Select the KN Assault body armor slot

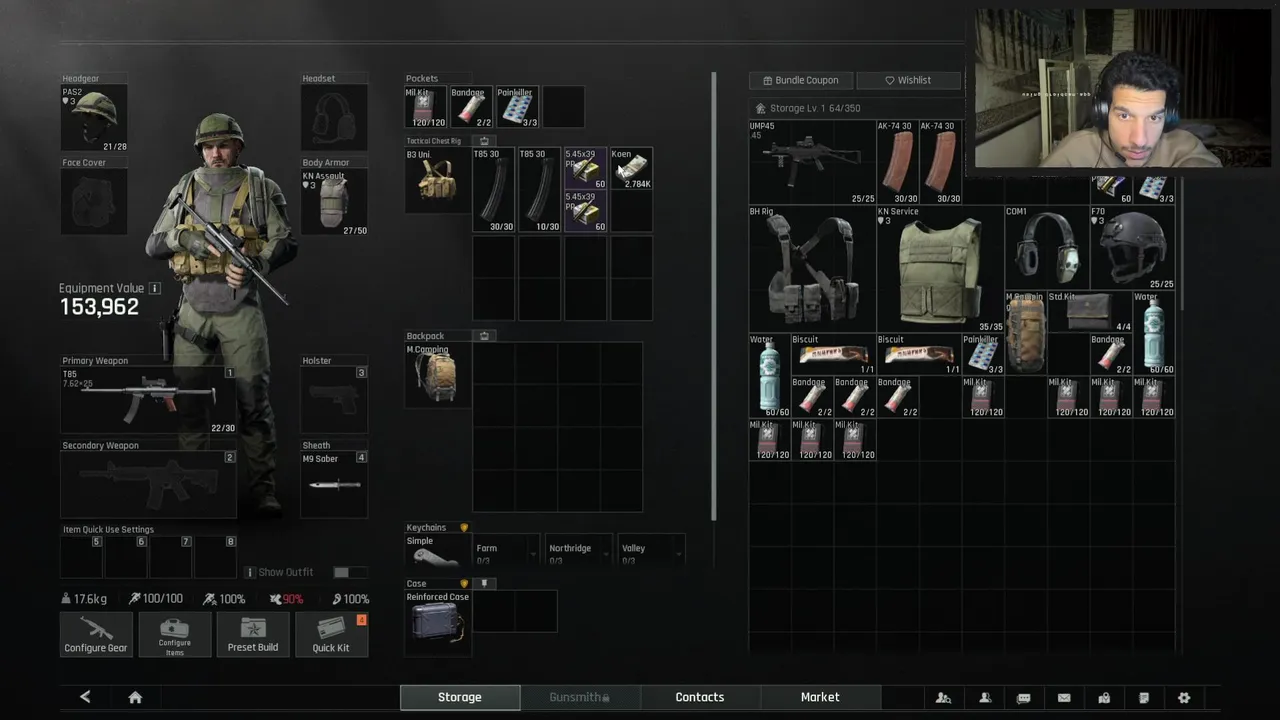[x=334, y=202]
